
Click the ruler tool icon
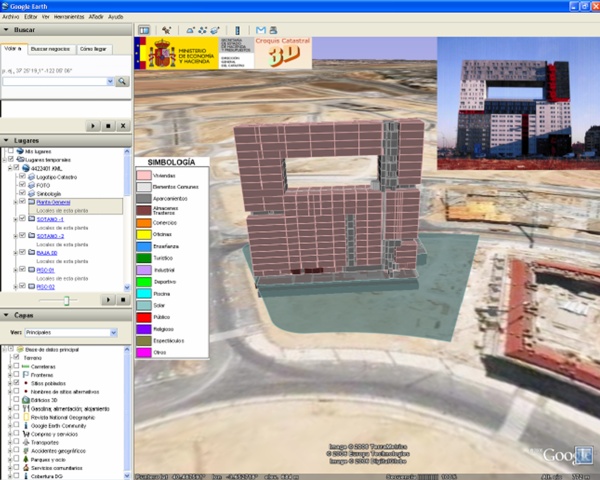[240, 31]
